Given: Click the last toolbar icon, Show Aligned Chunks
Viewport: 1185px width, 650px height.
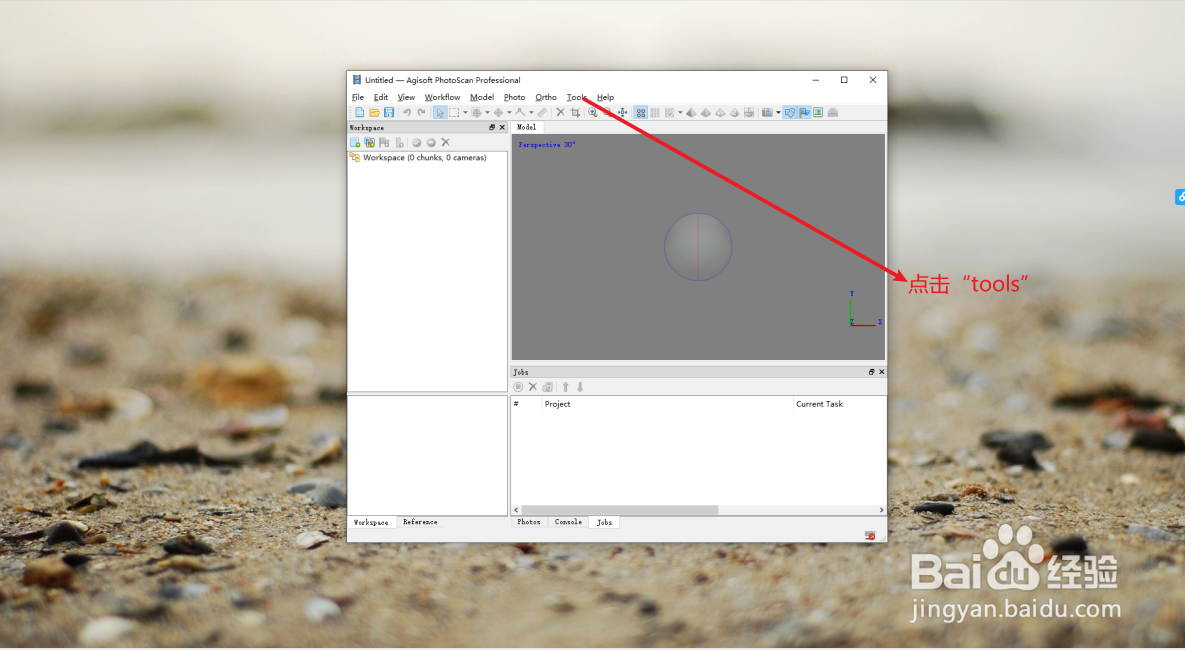Looking at the screenshot, I should click(x=833, y=112).
